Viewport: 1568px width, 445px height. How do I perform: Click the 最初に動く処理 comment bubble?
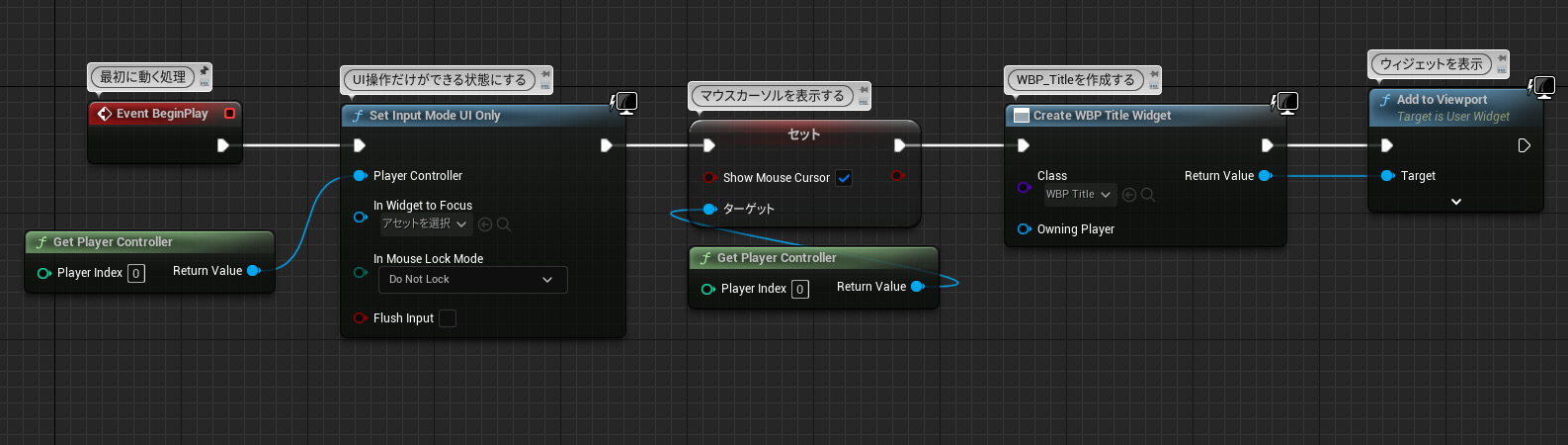coord(142,77)
